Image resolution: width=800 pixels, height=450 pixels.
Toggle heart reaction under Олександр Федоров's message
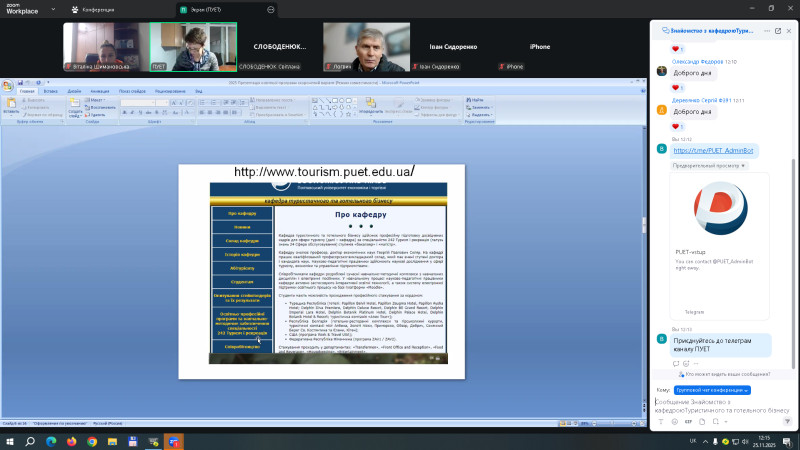tap(676, 87)
